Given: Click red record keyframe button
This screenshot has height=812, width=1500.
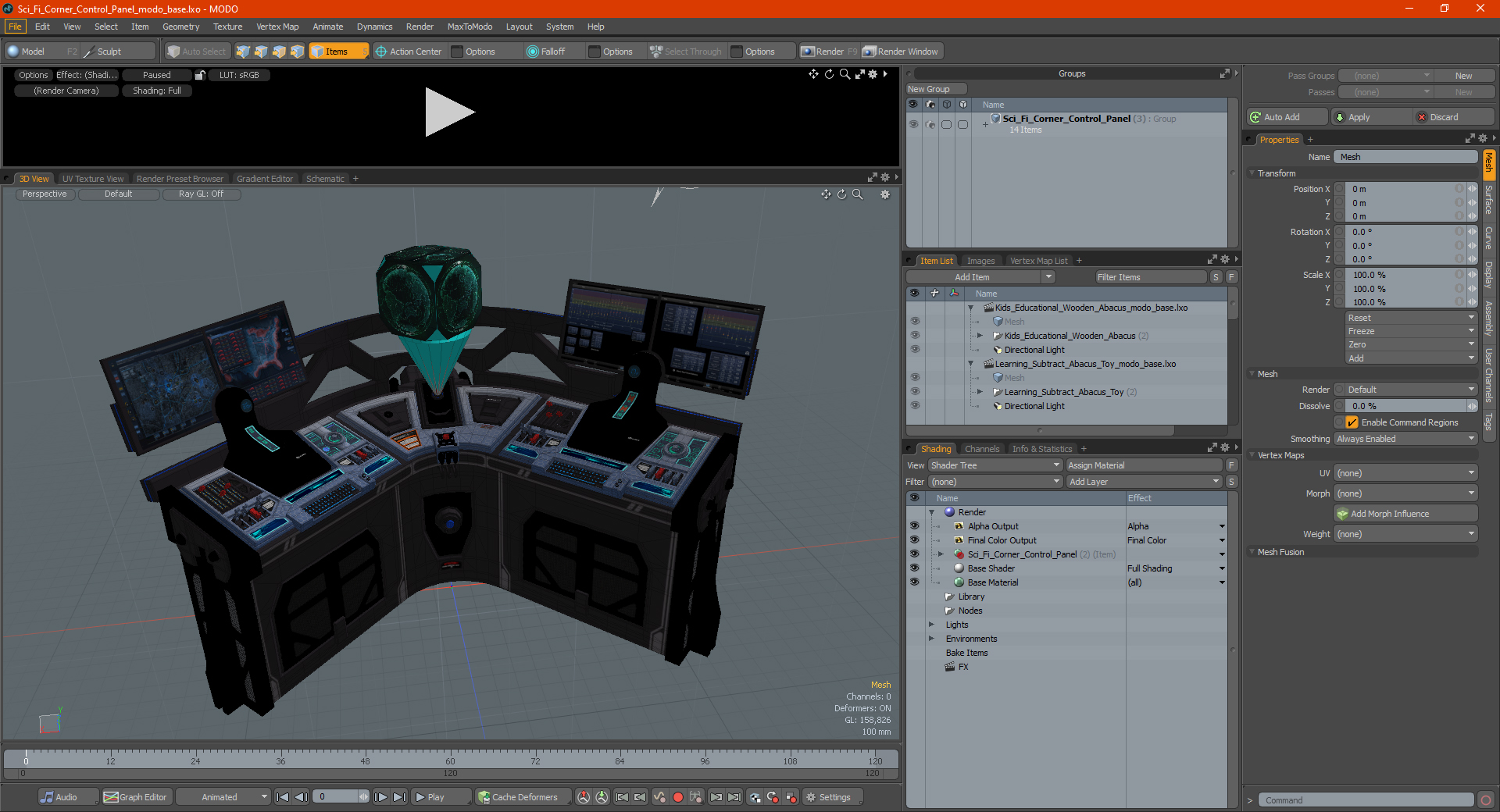Looking at the screenshot, I should coord(678,797).
